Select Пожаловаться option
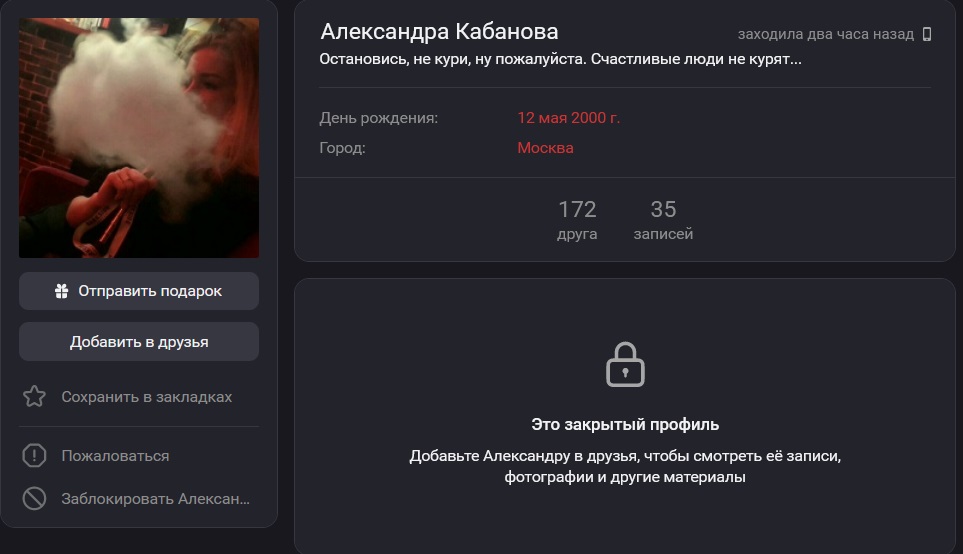The height and width of the screenshot is (554, 963). 115,456
